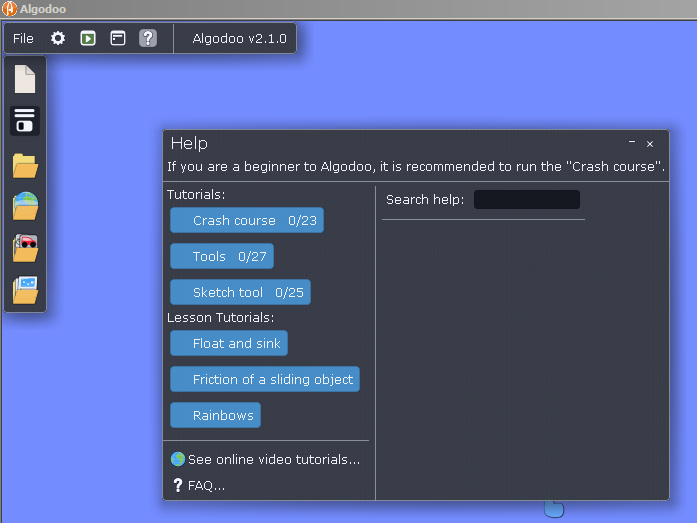Create a new scene with blank page icon
The image size is (697, 523).
(x=25, y=79)
